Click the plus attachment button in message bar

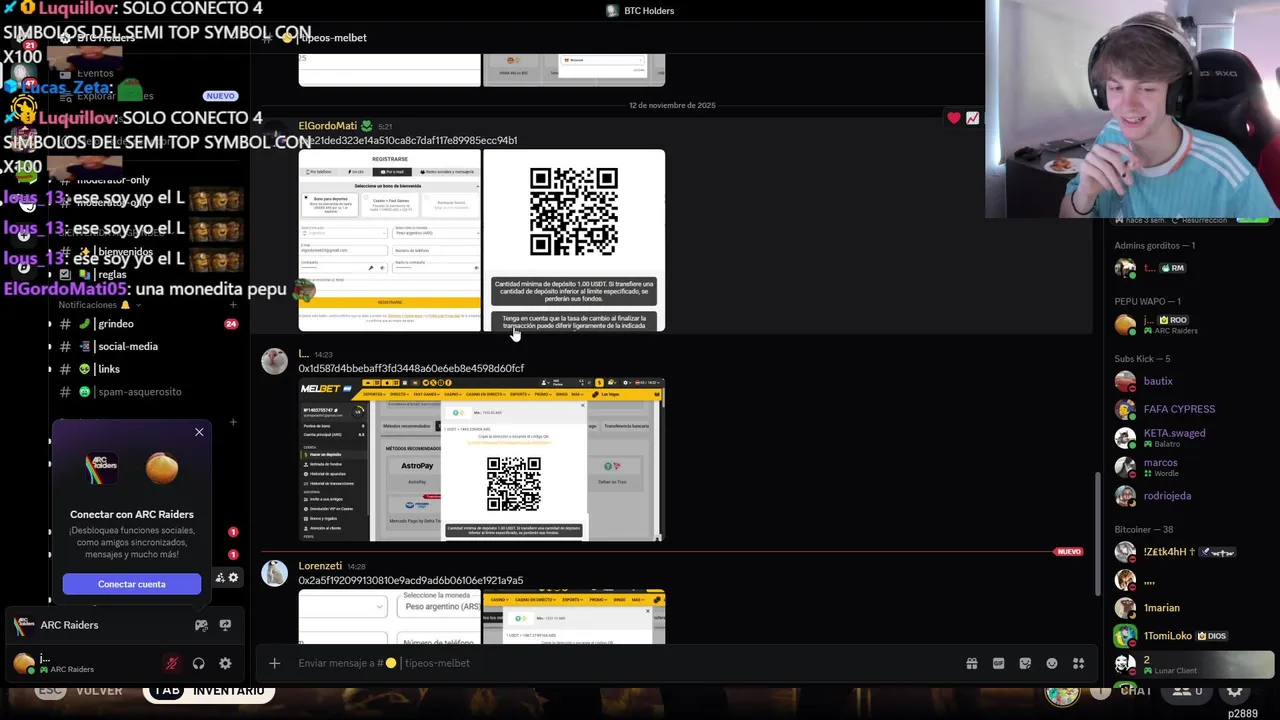(x=275, y=663)
